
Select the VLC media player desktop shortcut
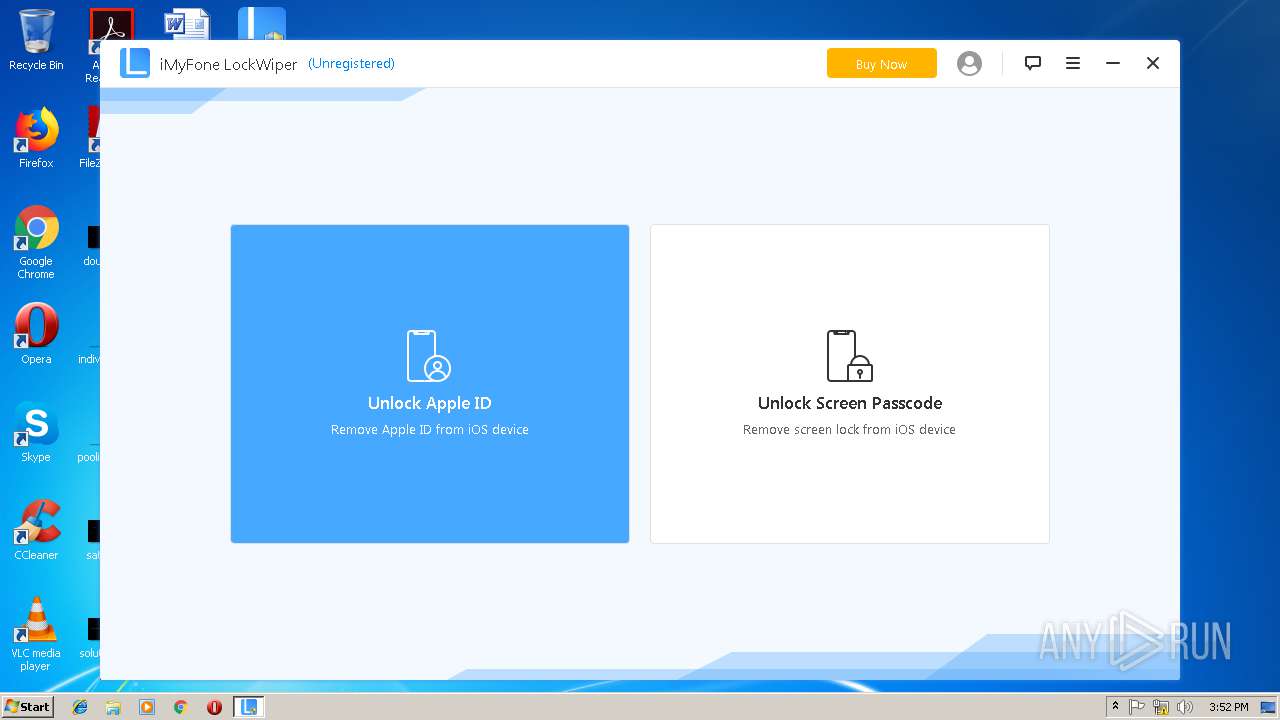[36, 634]
